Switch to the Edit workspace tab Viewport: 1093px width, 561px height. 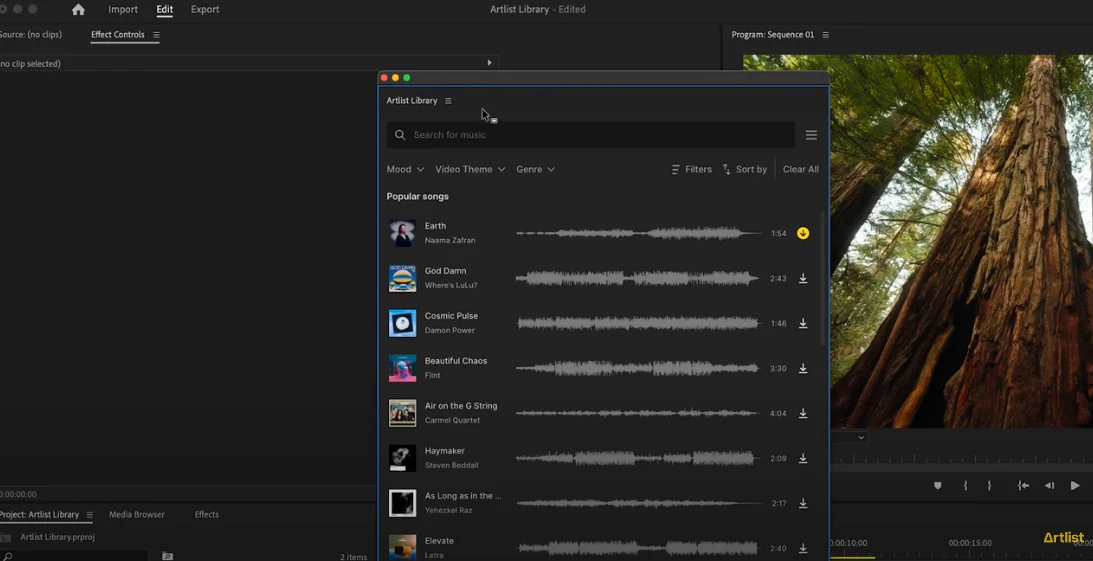coord(165,10)
